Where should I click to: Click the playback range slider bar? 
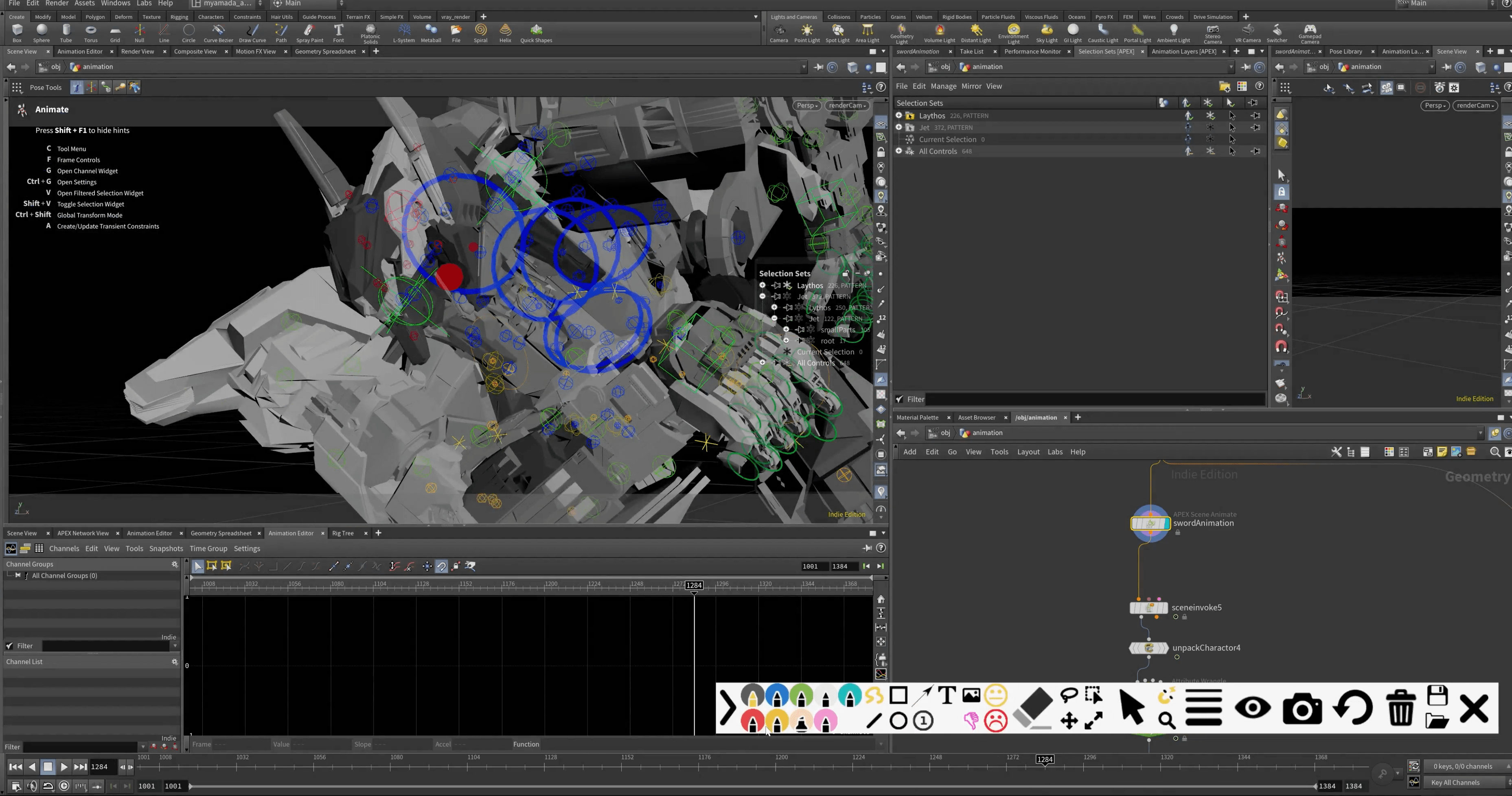(x=752, y=786)
